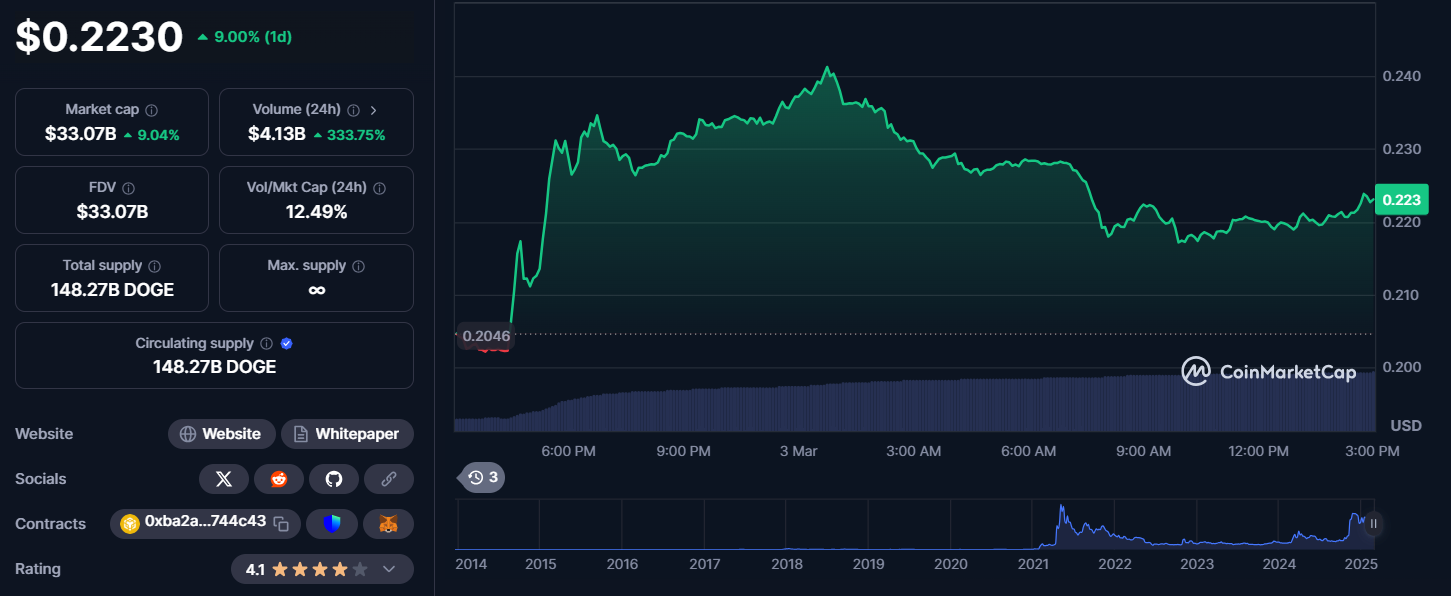Click the FDV value $33.07B
Image resolution: width=1451 pixels, height=596 pixels.
(112, 212)
